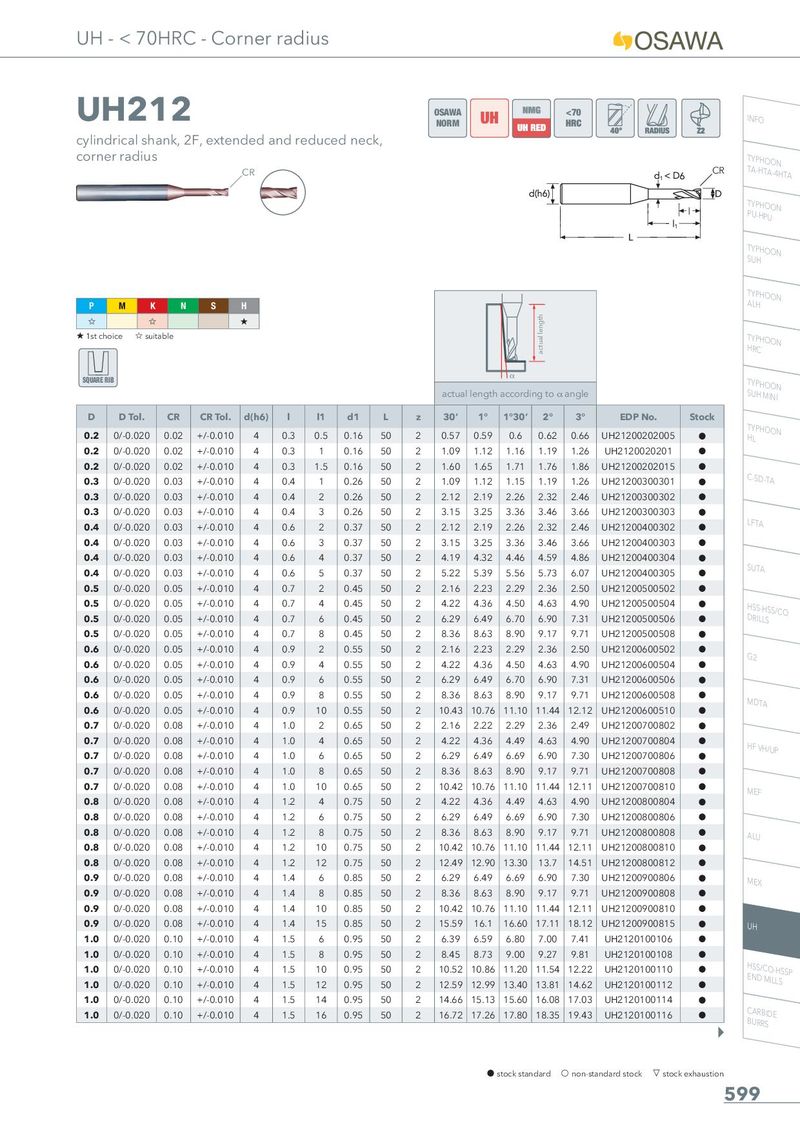Click the RADIUS corner profile icon
The height and width of the screenshot is (1132, 800).
[x=657, y=118]
